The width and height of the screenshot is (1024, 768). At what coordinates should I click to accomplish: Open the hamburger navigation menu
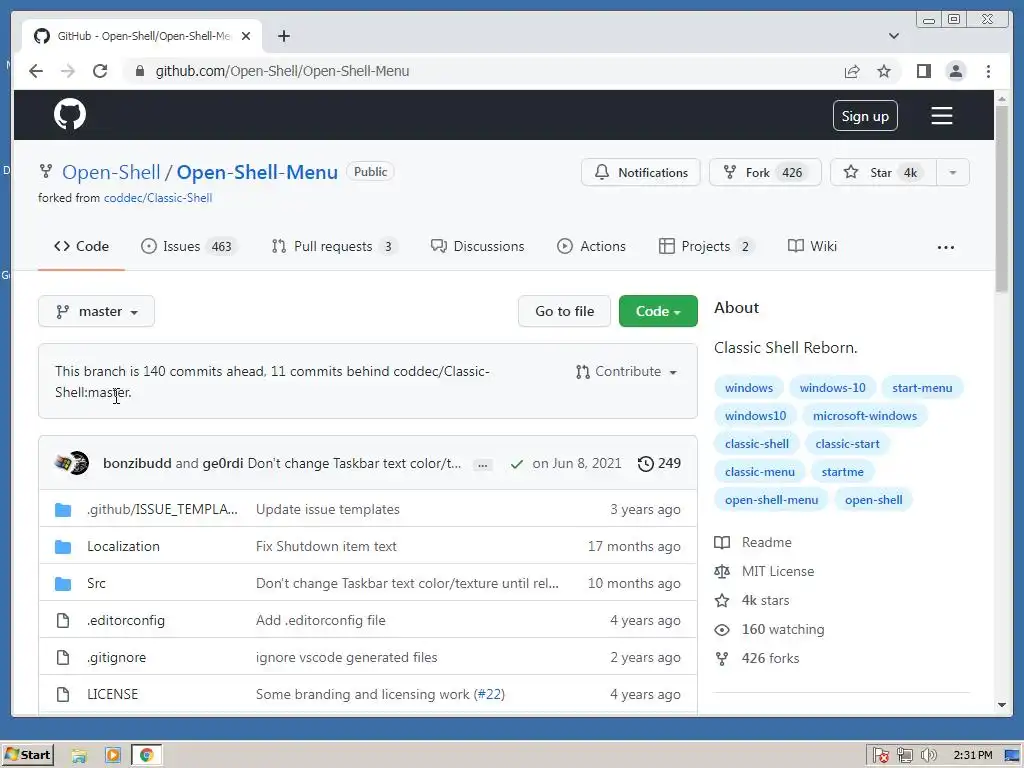[x=941, y=116]
